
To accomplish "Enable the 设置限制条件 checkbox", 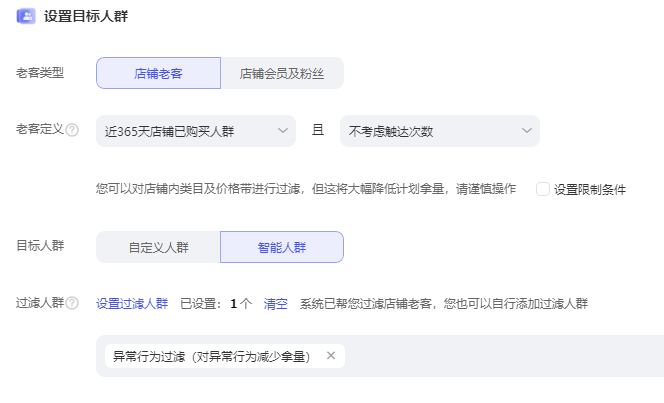I will click(x=543, y=188).
